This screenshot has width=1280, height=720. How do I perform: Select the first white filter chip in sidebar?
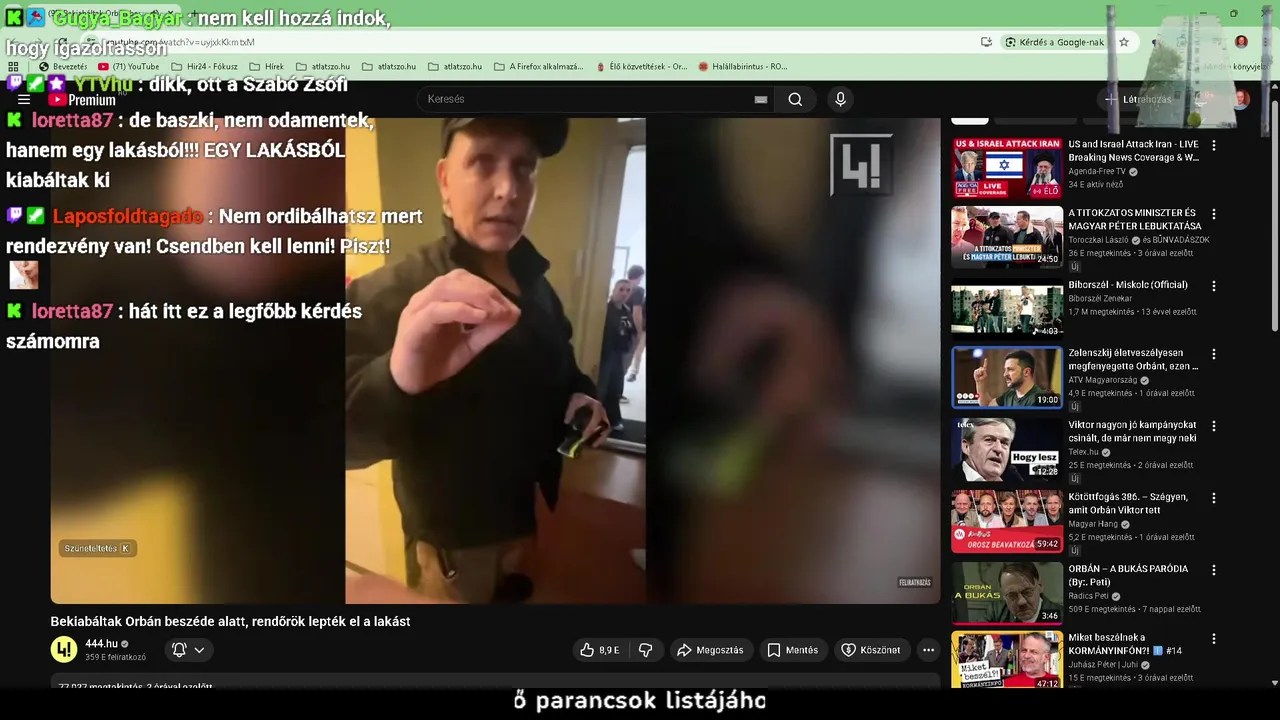[x=969, y=121]
